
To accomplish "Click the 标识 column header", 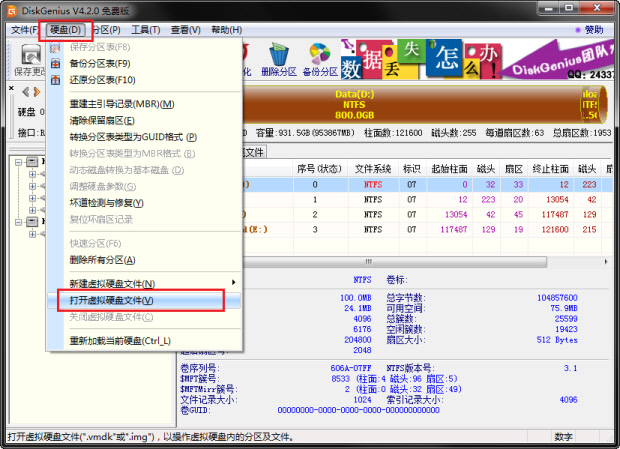I will (x=412, y=169).
